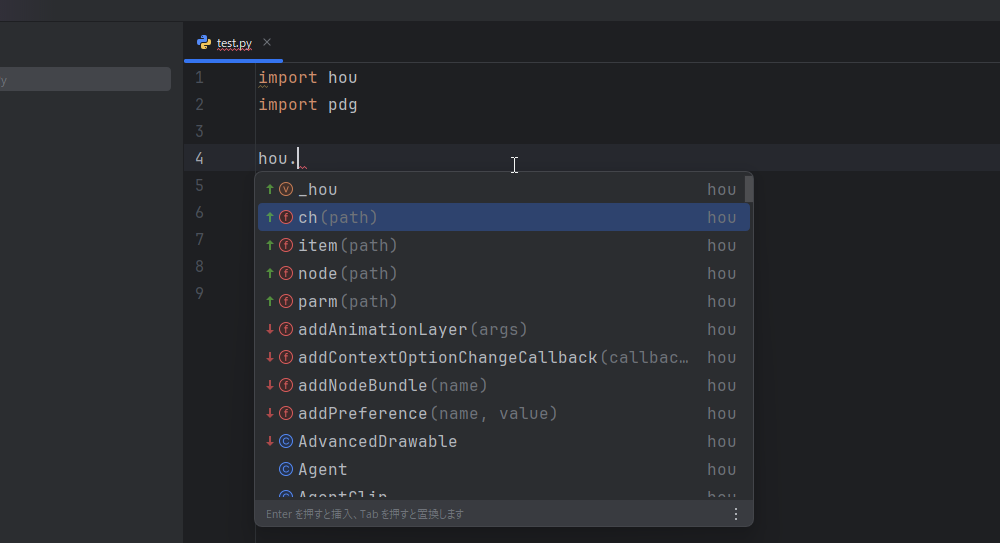Select addAnimationLayer(args) suggestion
1000x543 pixels.
412,329
